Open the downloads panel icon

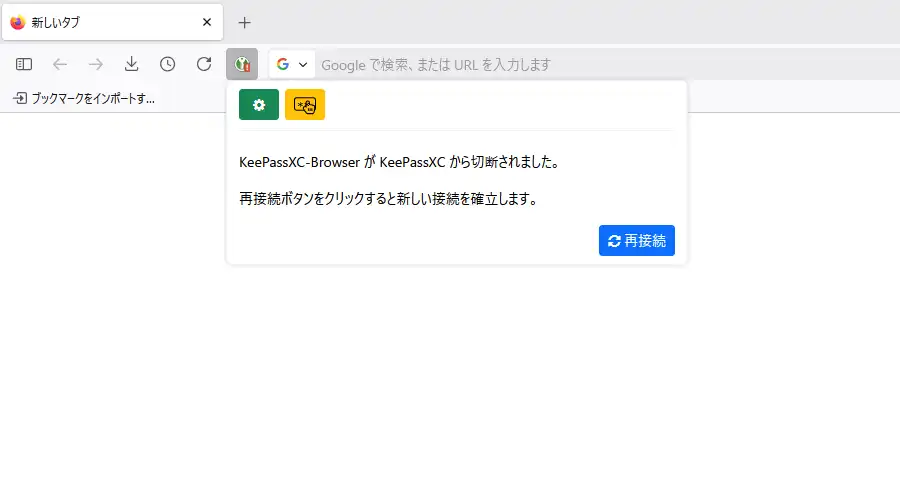(x=131, y=64)
